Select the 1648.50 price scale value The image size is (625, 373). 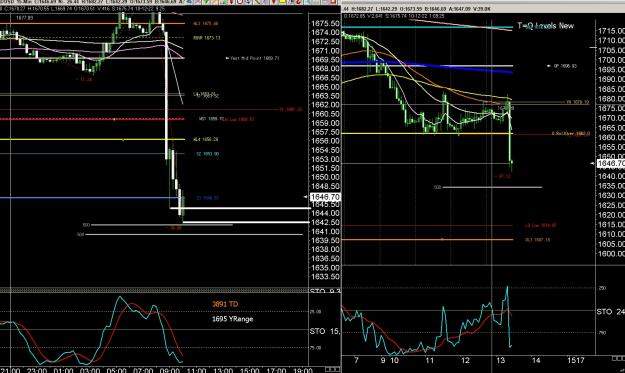pos(325,186)
